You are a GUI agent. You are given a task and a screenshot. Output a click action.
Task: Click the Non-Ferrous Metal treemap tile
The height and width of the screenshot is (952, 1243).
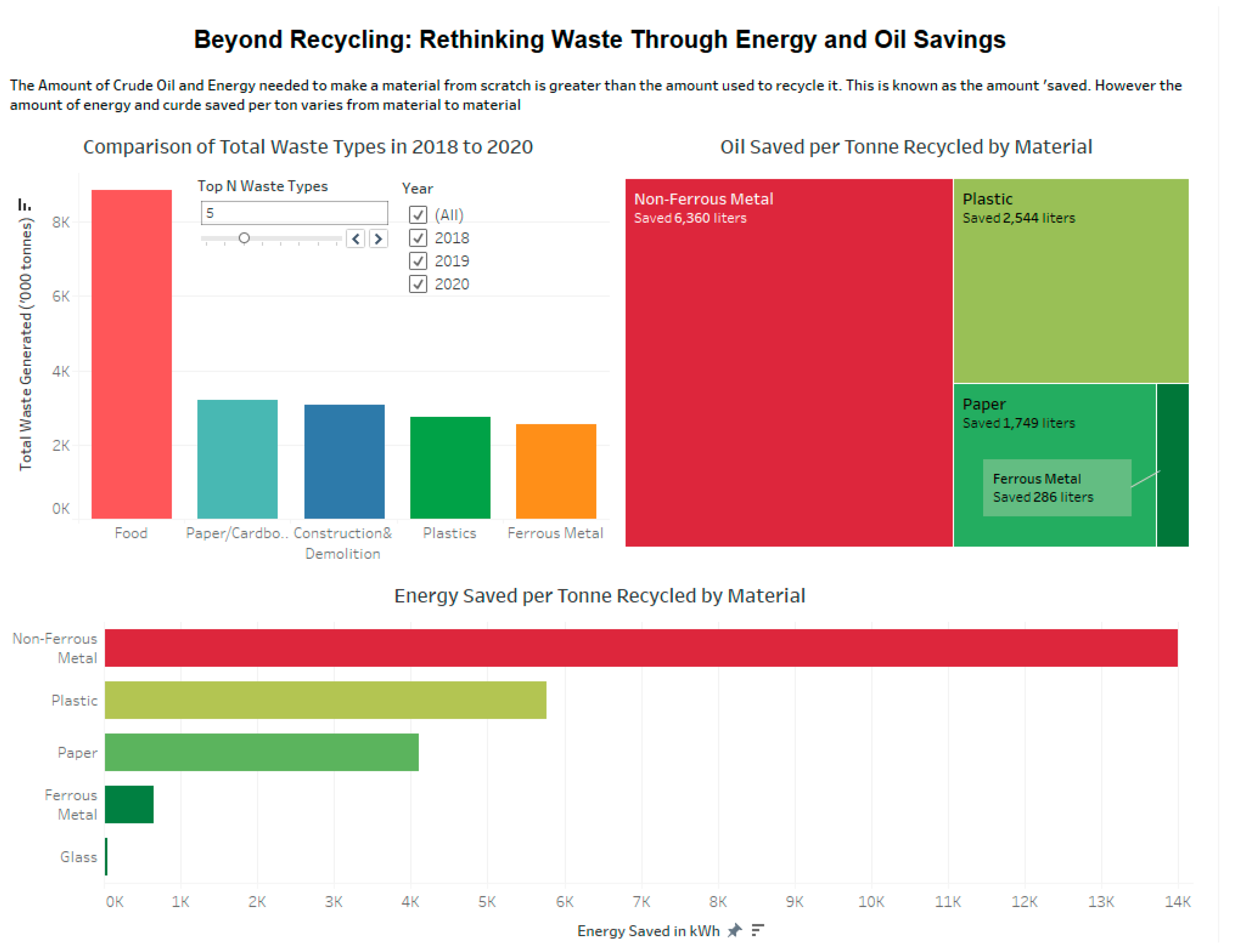point(789,363)
